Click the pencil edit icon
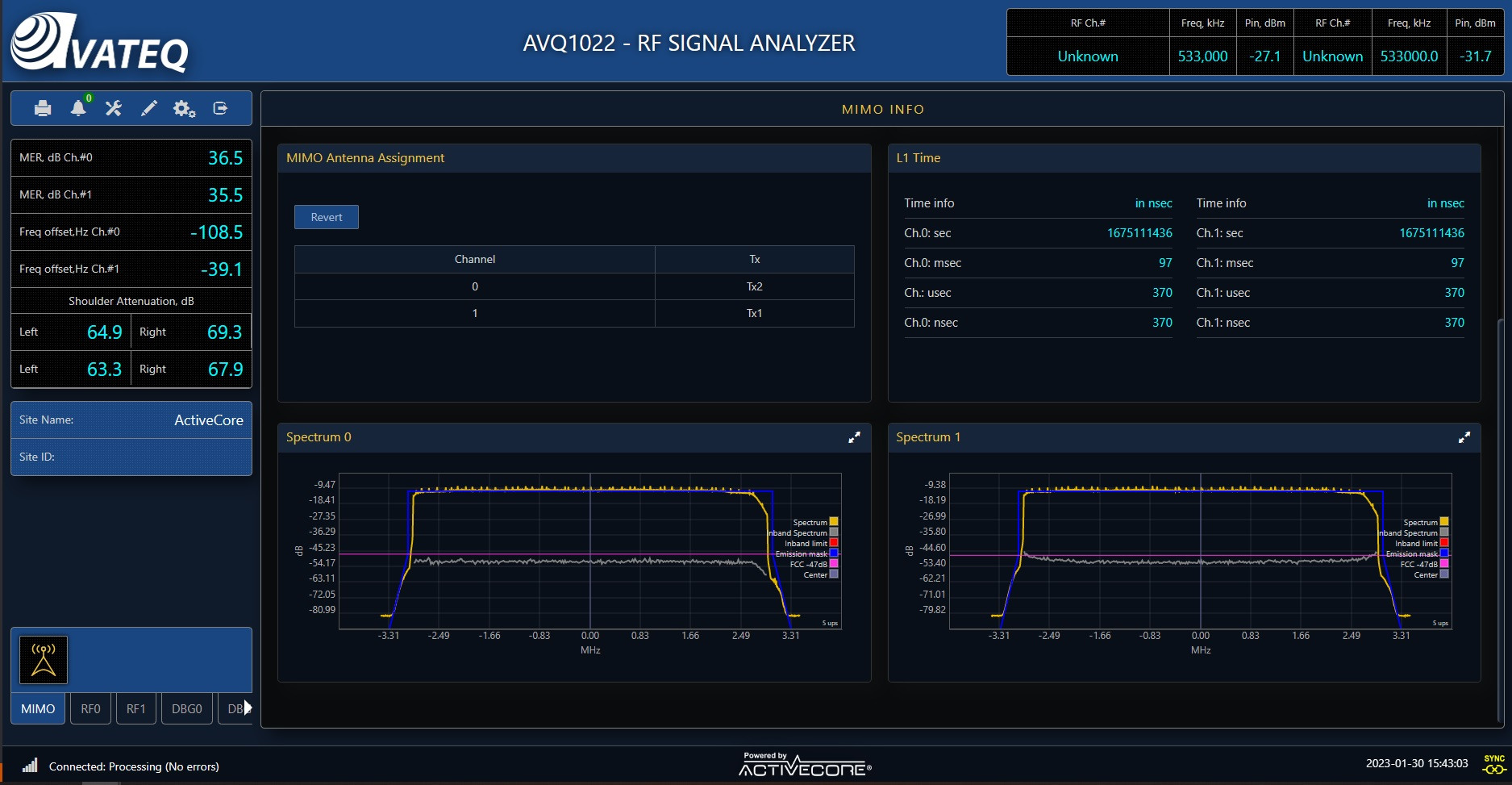The width and height of the screenshot is (1512, 785). (x=149, y=108)
